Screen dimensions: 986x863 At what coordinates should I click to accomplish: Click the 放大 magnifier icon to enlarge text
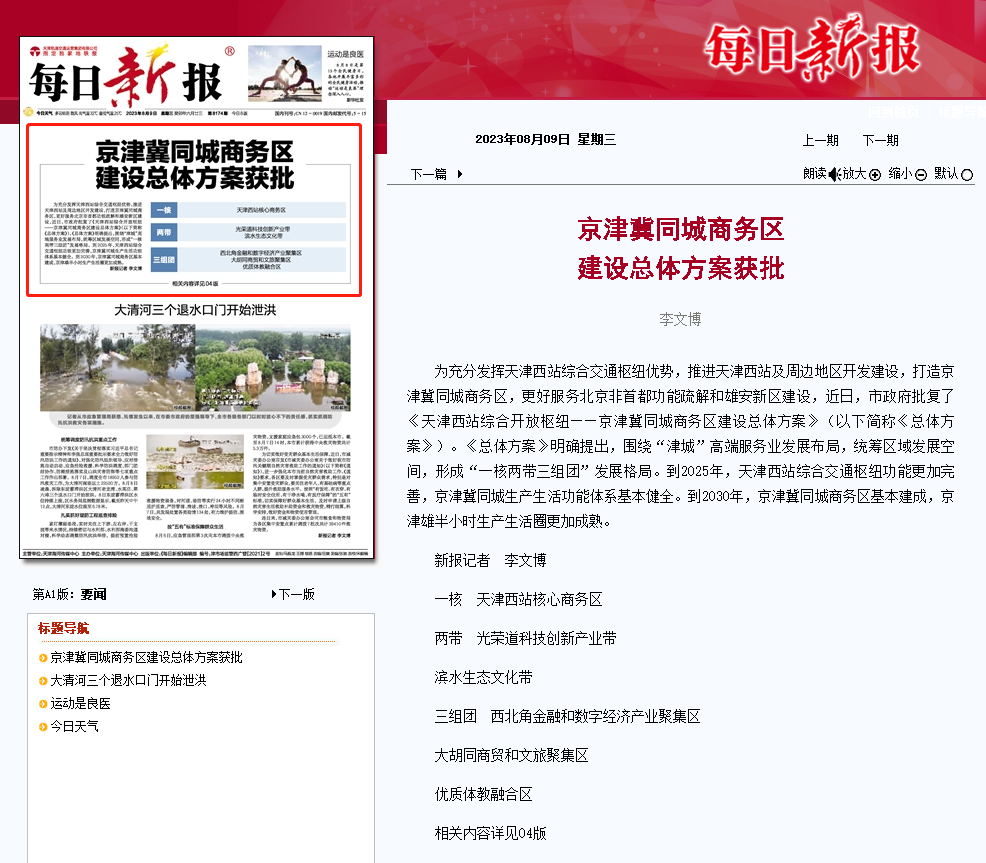tap(875, 174)
